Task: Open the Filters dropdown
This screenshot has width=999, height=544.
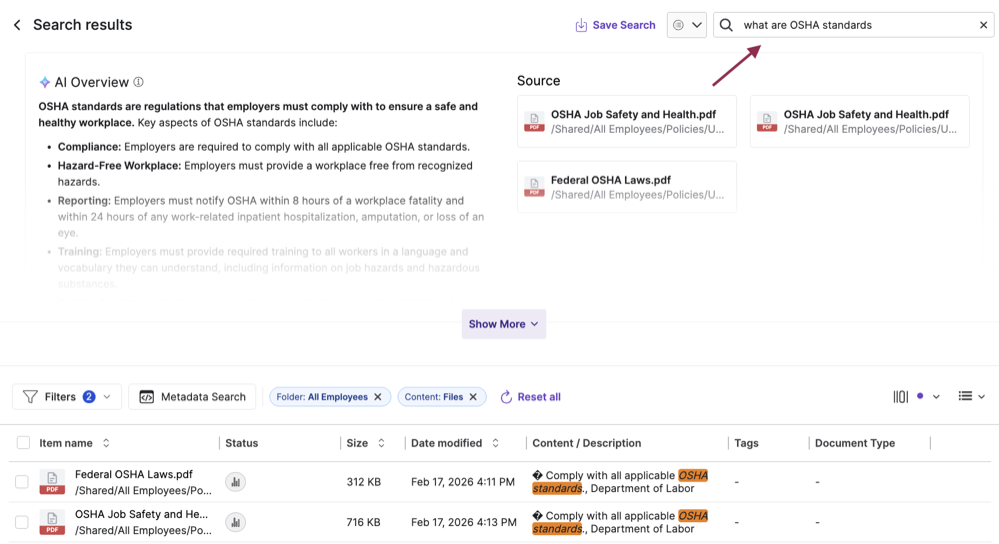Action: click(x=67, y=397)
